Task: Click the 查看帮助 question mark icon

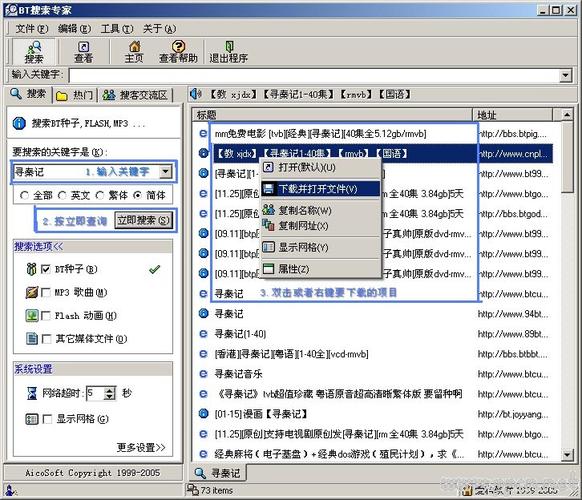Action: click(179, 46)
